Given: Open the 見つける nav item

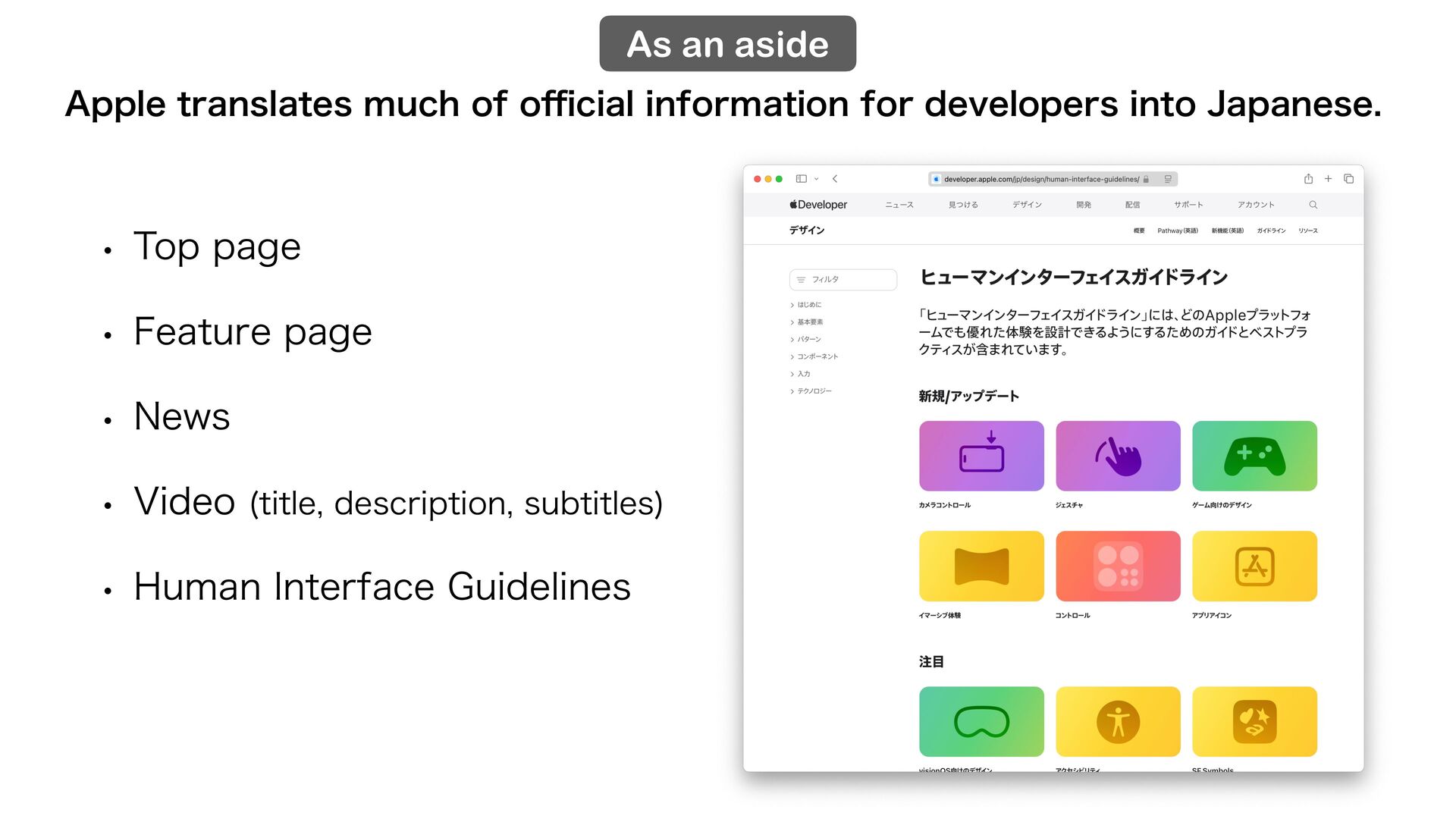Looking at the screenshot, I should point(963,205).
